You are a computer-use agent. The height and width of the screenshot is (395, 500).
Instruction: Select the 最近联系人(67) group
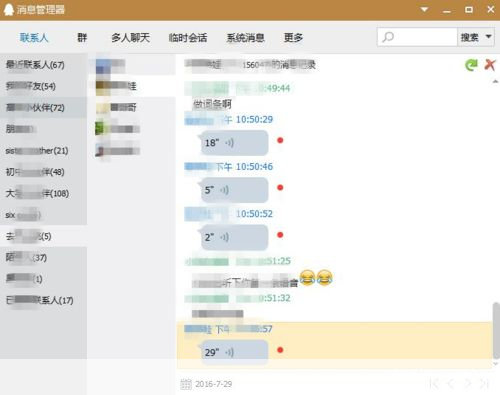[x=43, y=65]
